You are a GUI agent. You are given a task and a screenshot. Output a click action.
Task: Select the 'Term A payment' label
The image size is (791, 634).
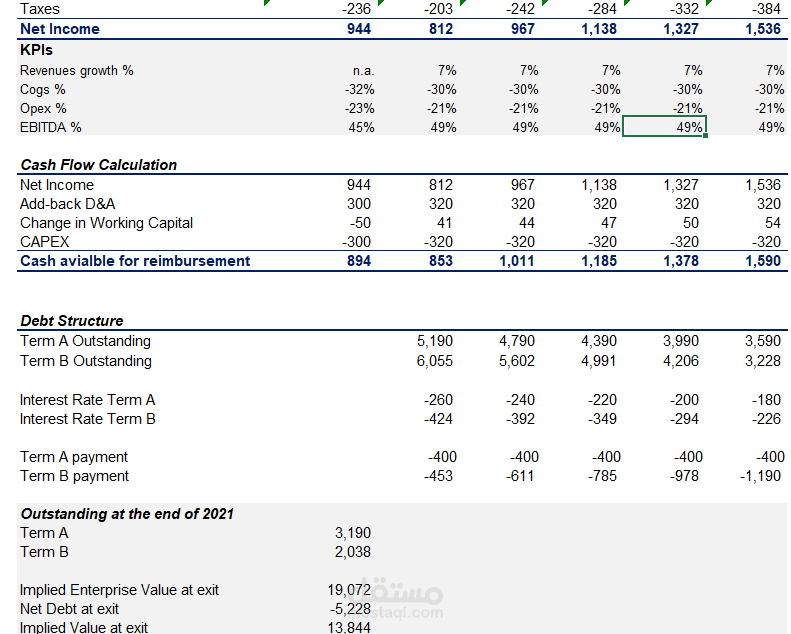point(74,457)
